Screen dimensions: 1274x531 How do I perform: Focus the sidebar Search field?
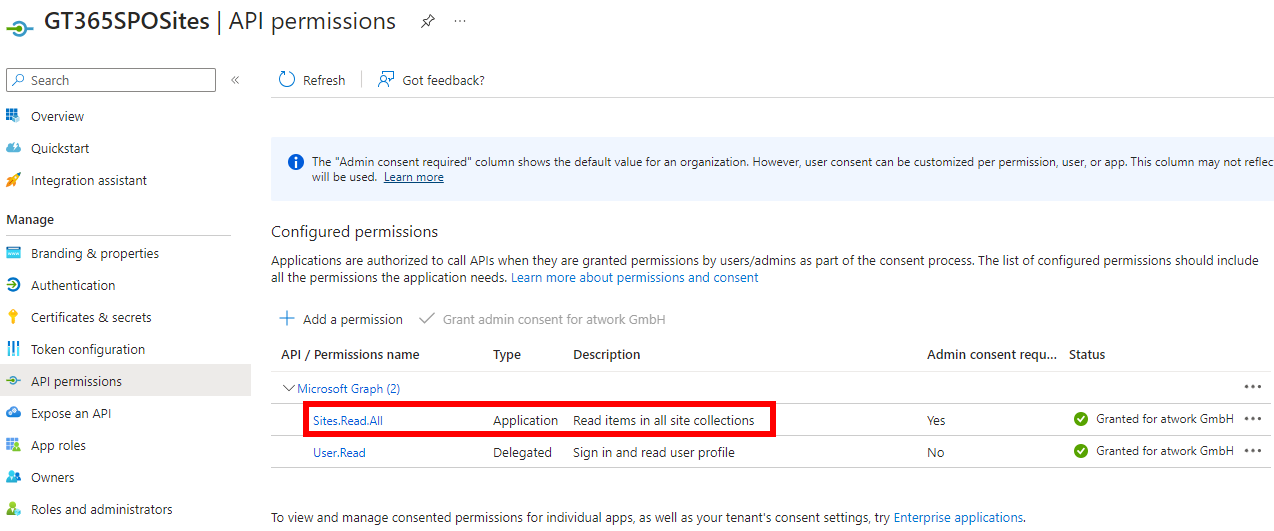point(111,80)
